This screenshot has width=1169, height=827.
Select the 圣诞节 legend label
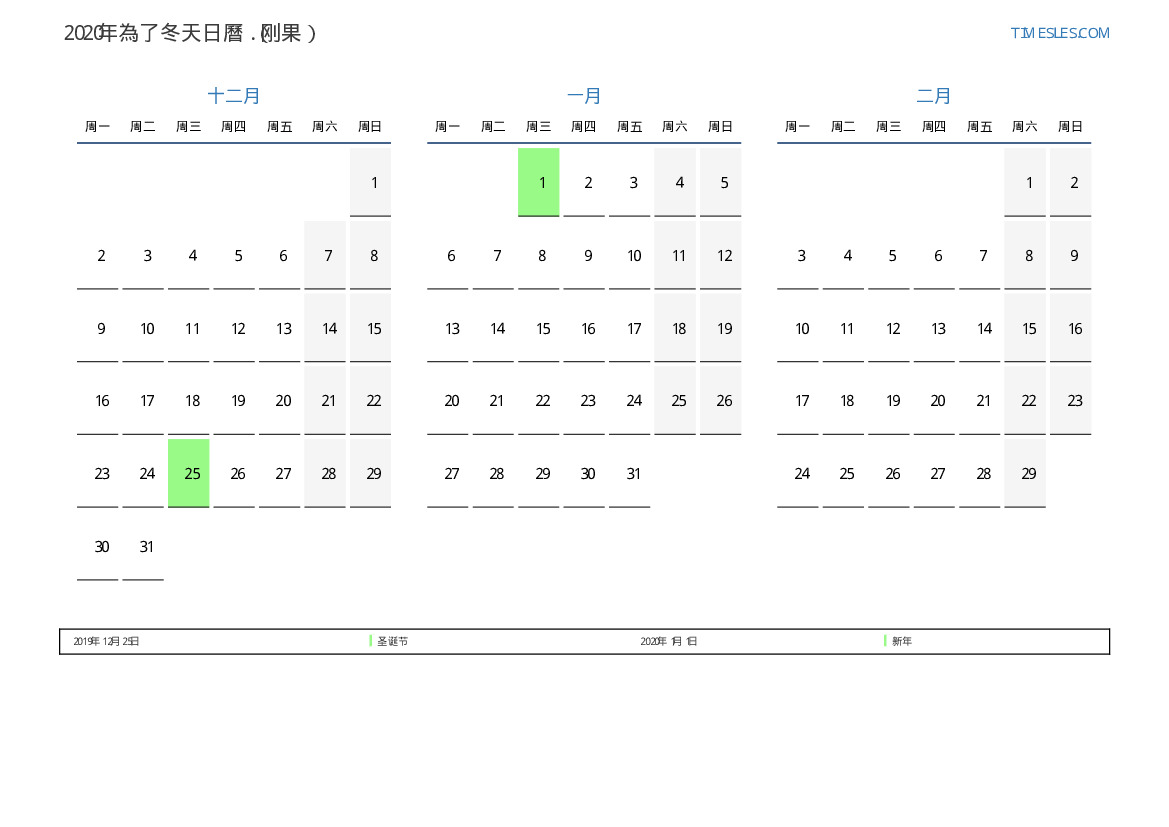click(393, 641)
